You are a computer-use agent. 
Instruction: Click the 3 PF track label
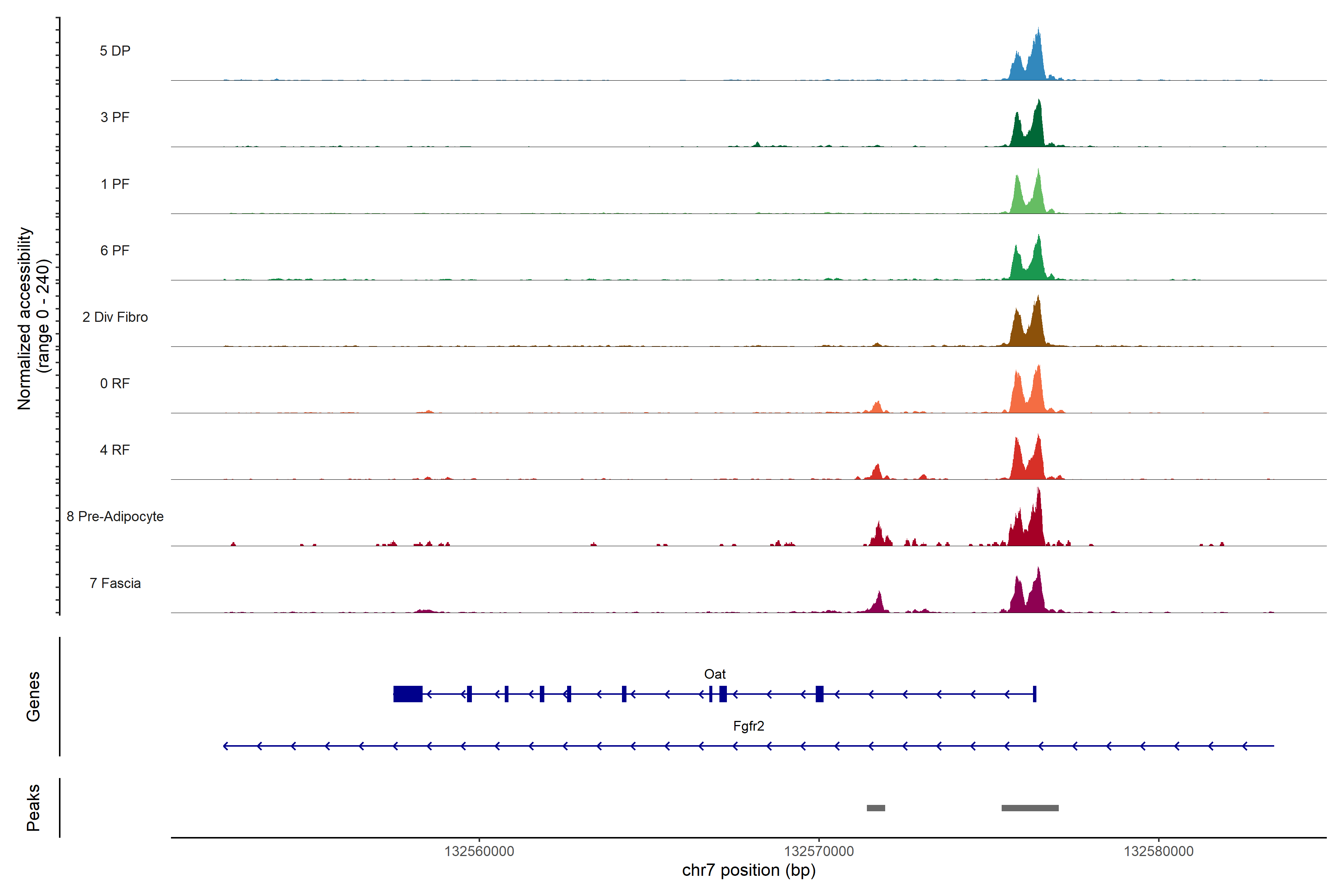point(115,117)
